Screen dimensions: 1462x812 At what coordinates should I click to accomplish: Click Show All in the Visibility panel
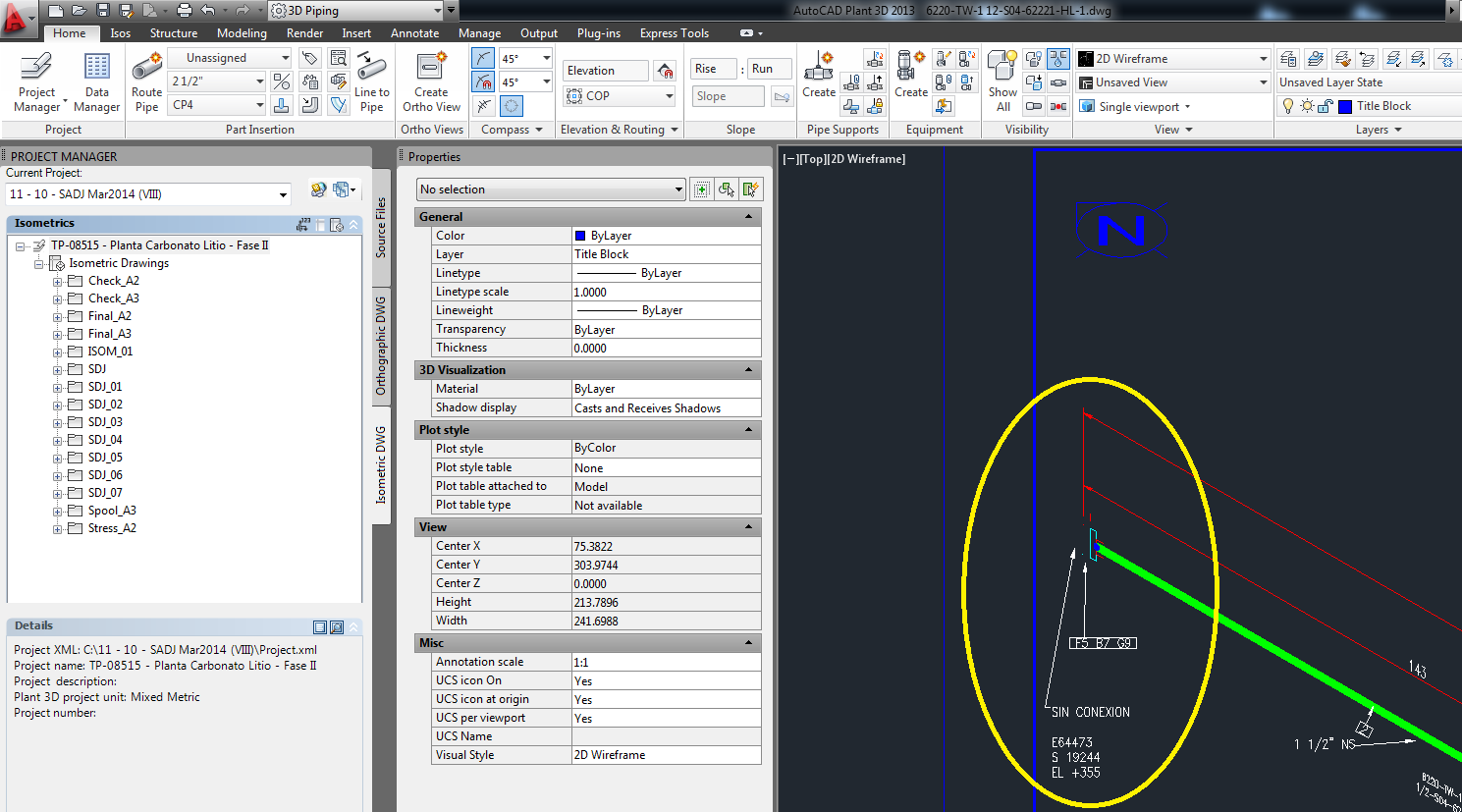[1001, 81]
